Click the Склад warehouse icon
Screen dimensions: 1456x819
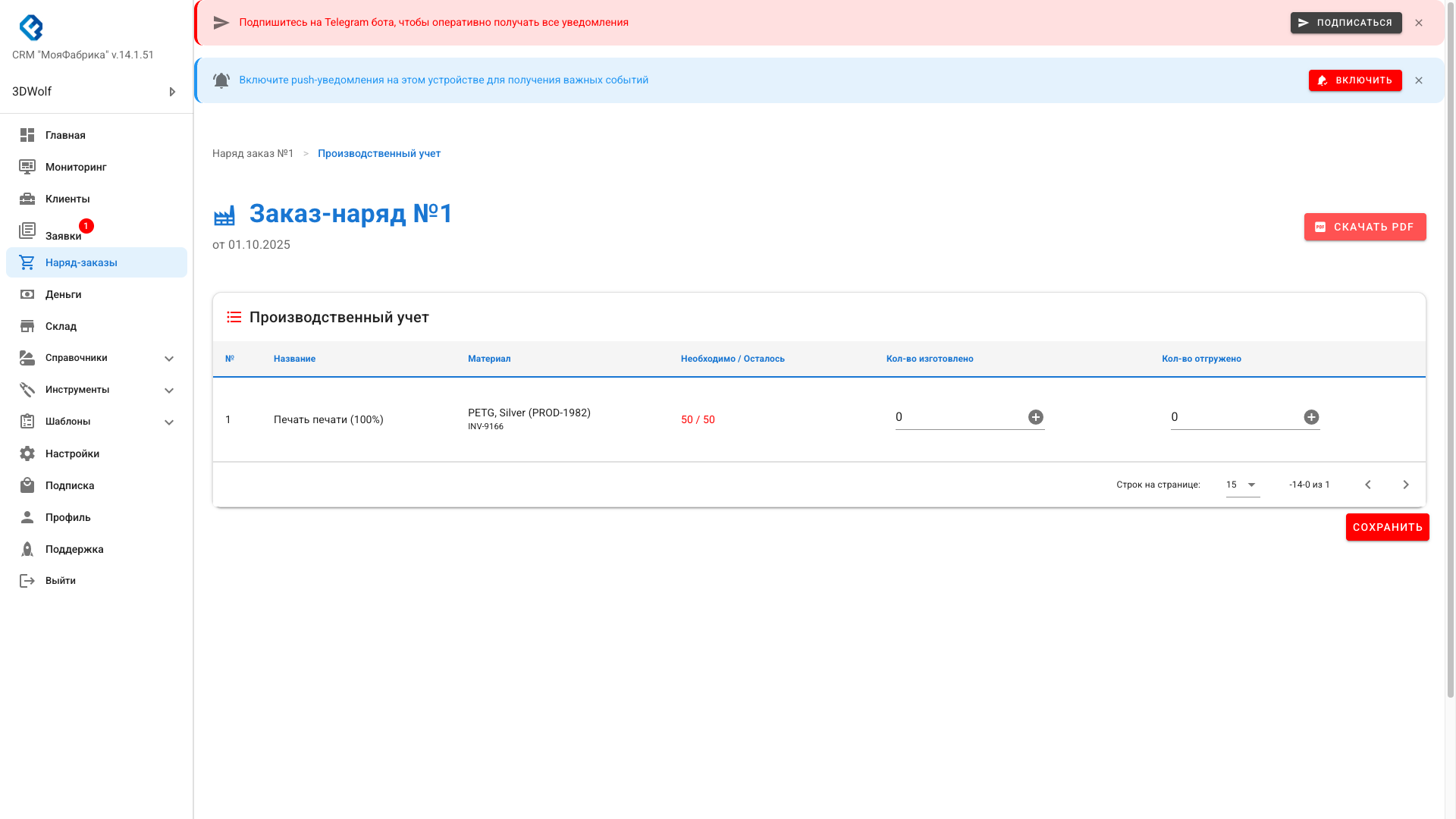point(27,326)
